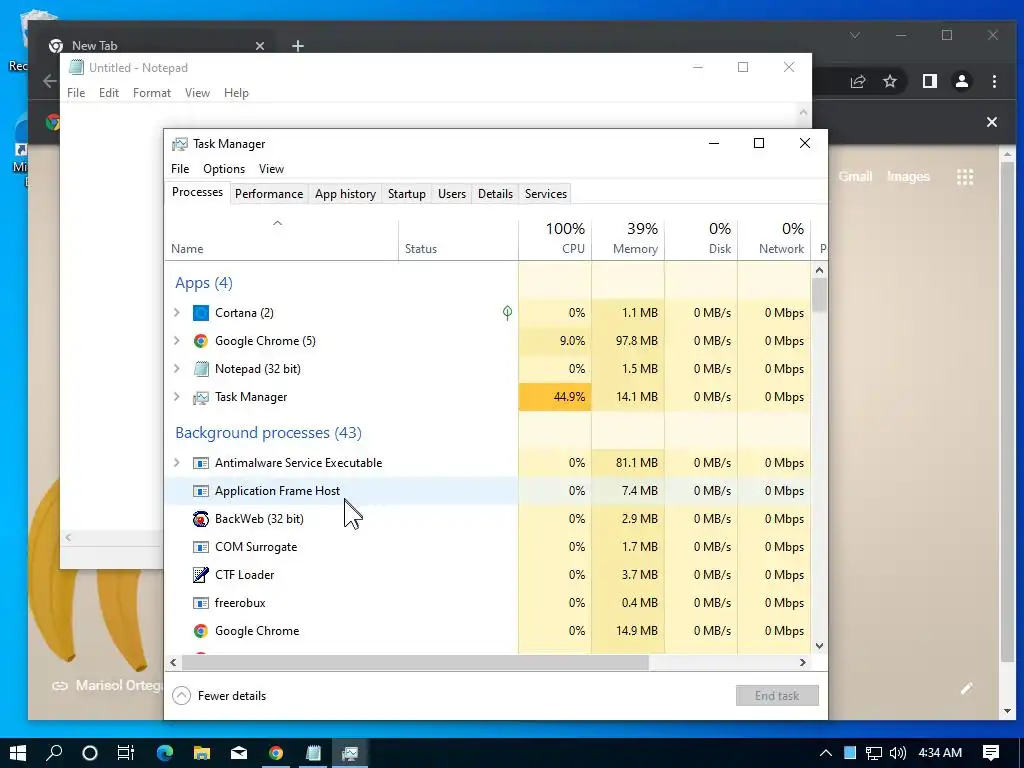Click the 4:34 AM taskbar clock
The image size is (1024, 768).
coord(940,753)
